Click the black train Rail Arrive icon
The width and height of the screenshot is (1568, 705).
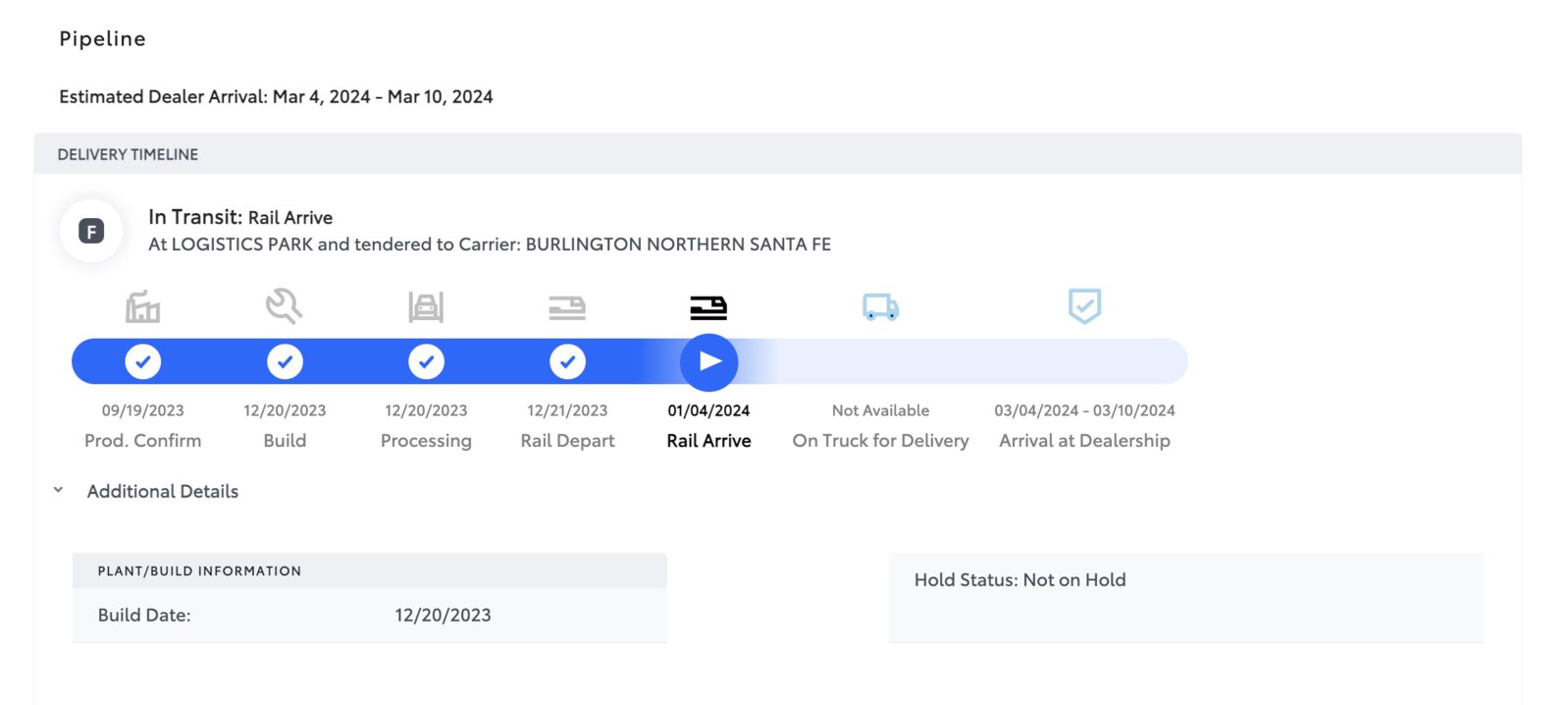pyautogui.click(x=708, y=308)
